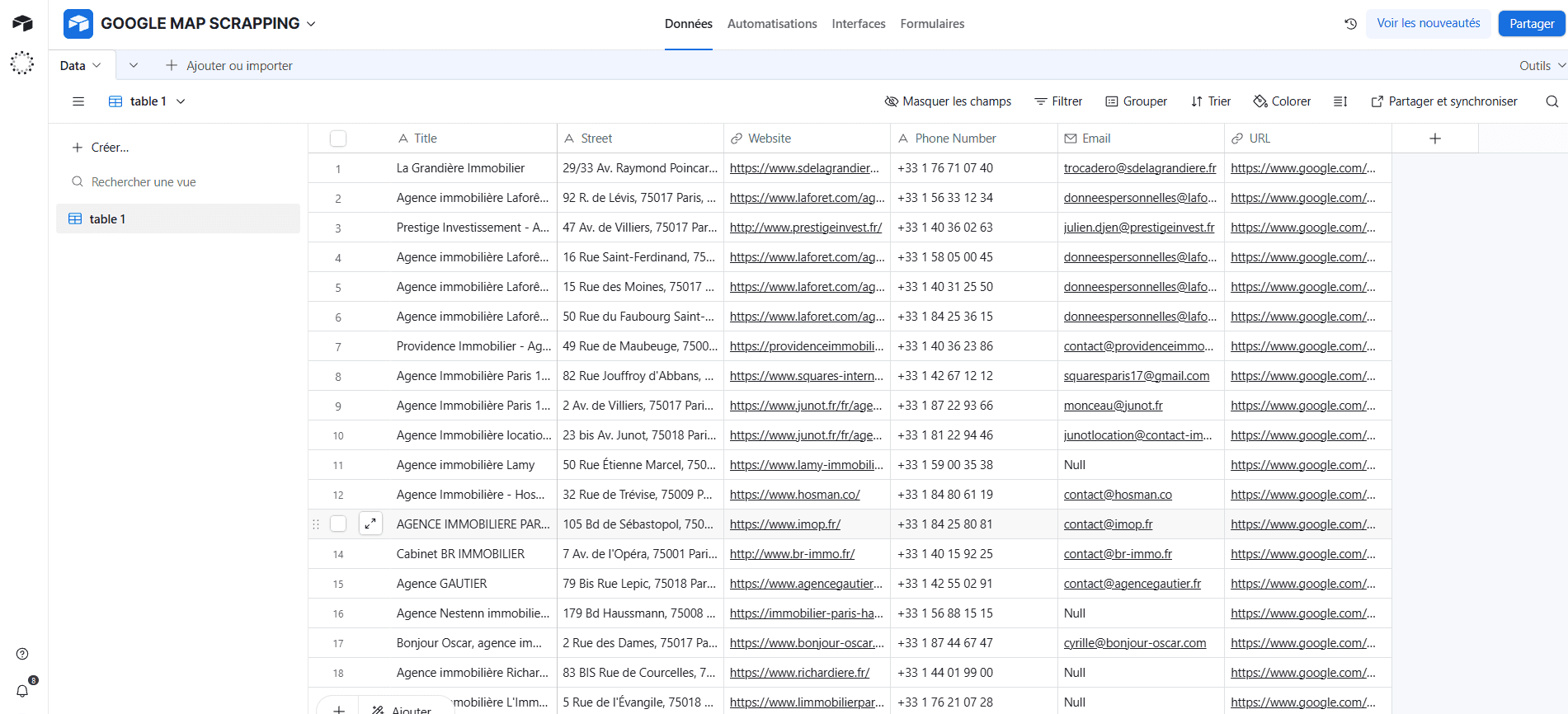Select street cell 7 Av. de l'Opéra
Viewport: 1568px width, 714px height.
641,554
